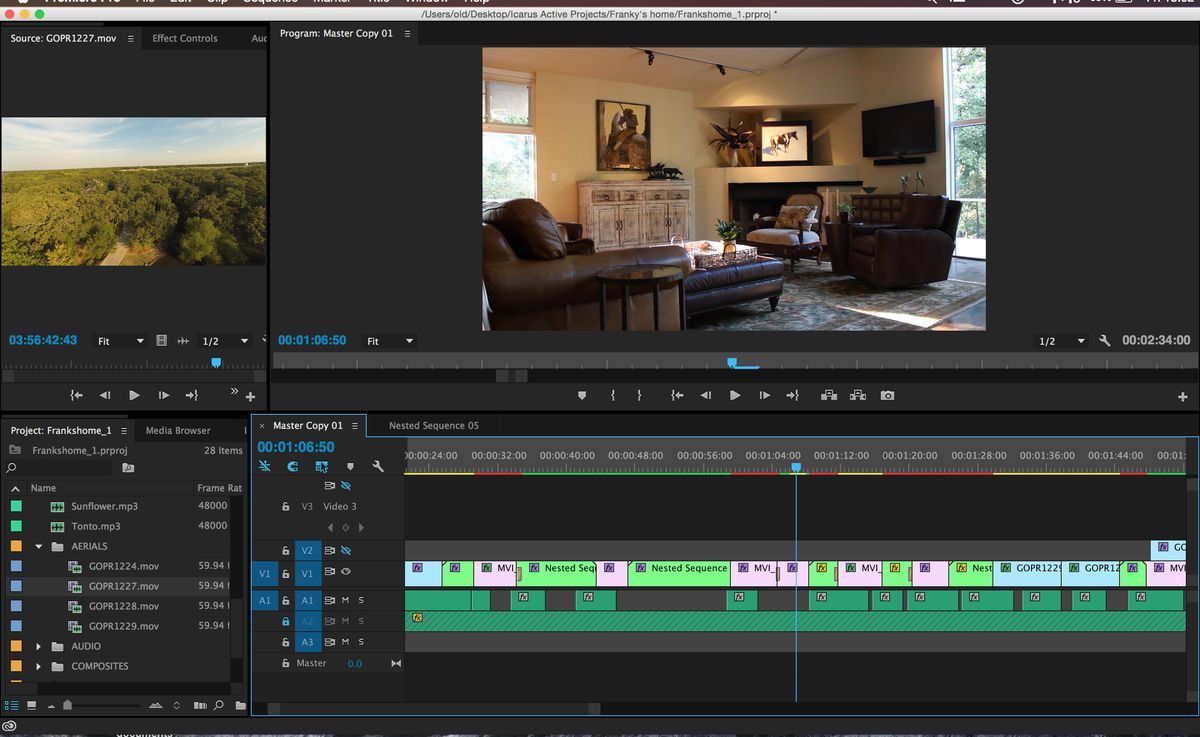Expand the COMPOSITES bin
This screenshot has height=737, width=1200.
pos(39,666)
